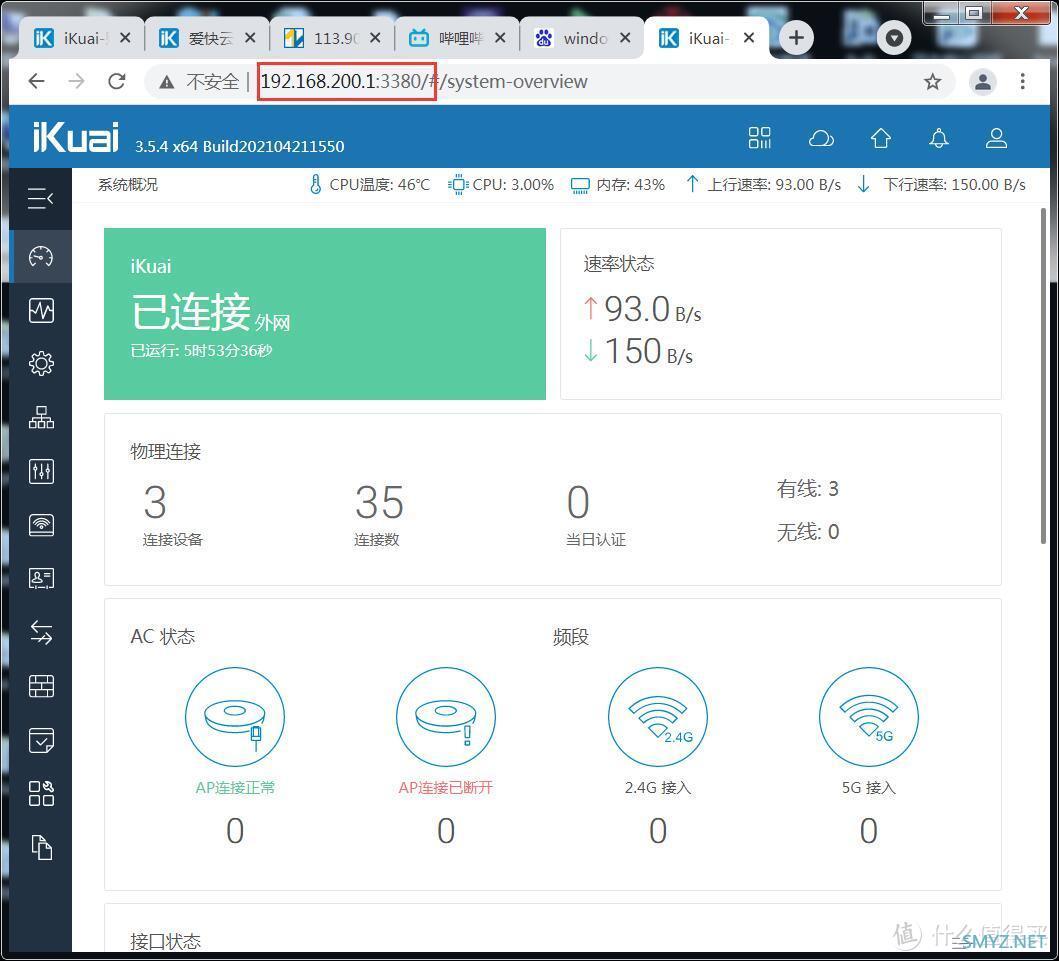1059x961 pixels.
Task: Switch to the 爱快云 tab
Action: point(207,38)
